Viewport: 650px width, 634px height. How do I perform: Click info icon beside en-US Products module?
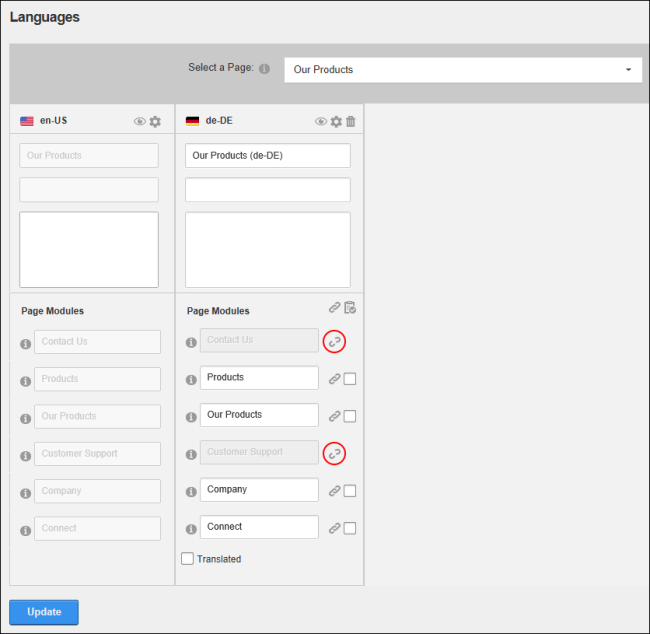pos(26,381)
